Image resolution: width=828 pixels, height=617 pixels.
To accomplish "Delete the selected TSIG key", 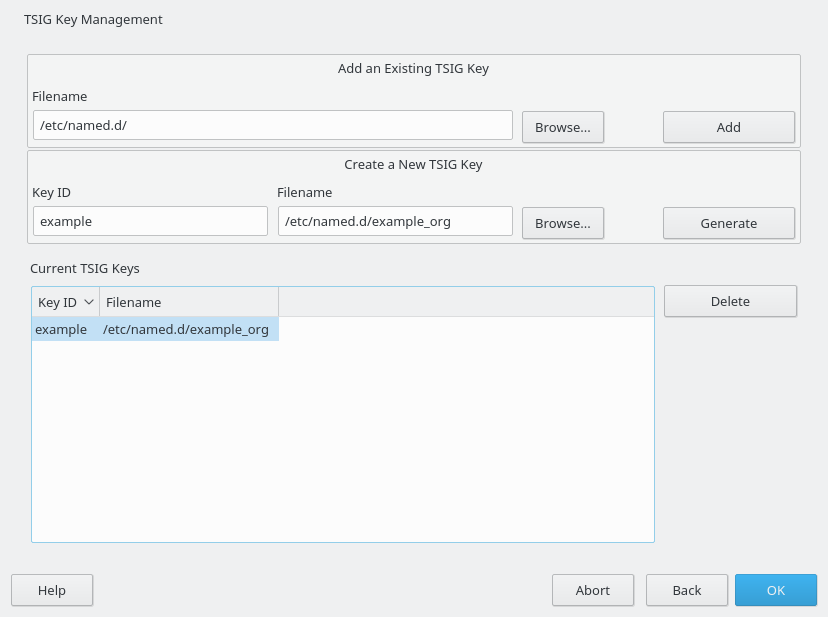I will click(x=730, y=302).
